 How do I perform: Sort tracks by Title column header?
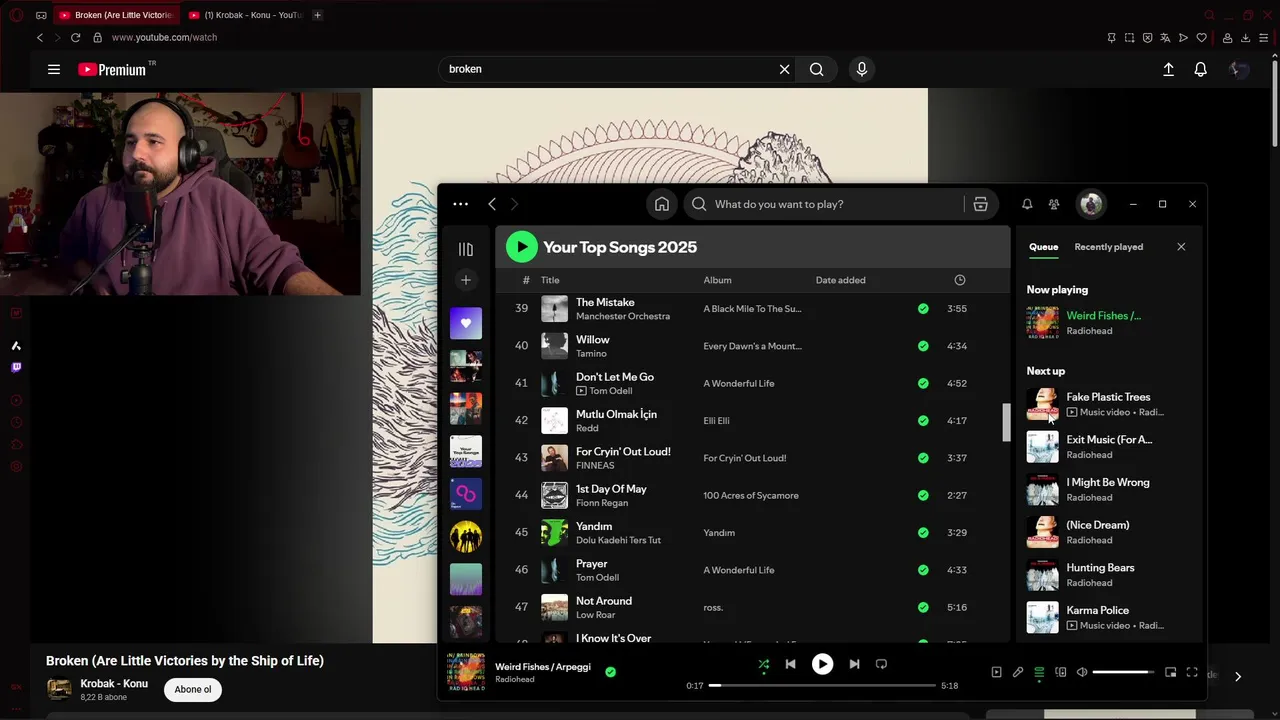tap(550, 280)
